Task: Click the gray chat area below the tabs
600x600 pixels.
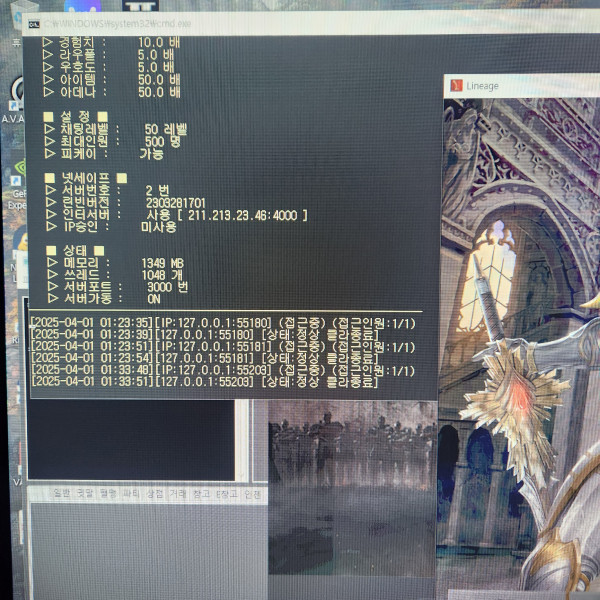Action: click(x=148, y=550)
